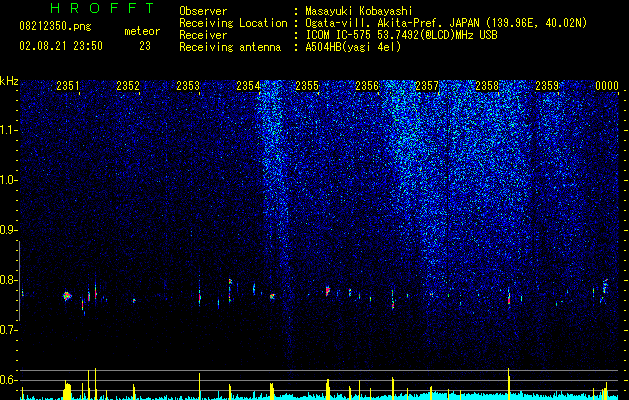Click the meteor count value 23
Viewport: 629px width, 400px height.
[145, 46]
